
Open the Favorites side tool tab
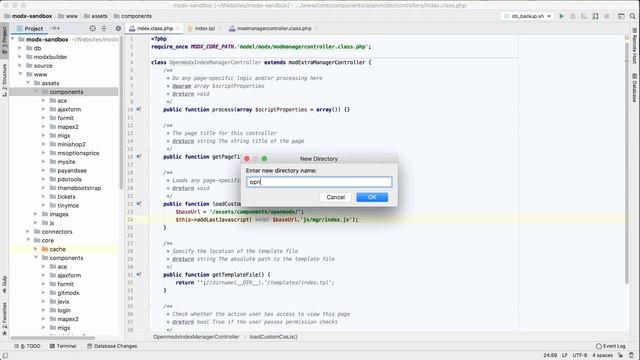point(4,318)
